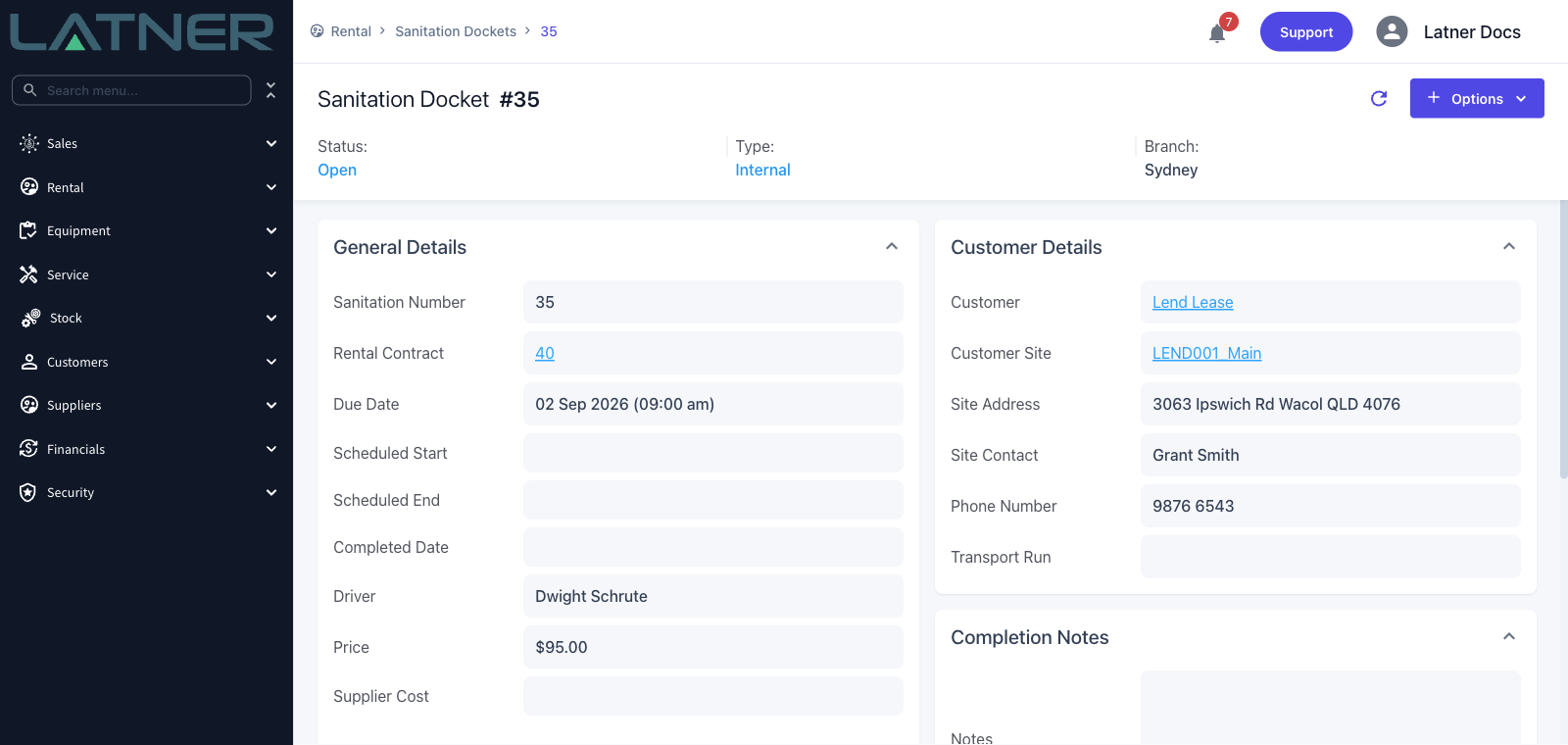
Task: Refresh the sanitation docket page
Action: (x=1379, y=98)
